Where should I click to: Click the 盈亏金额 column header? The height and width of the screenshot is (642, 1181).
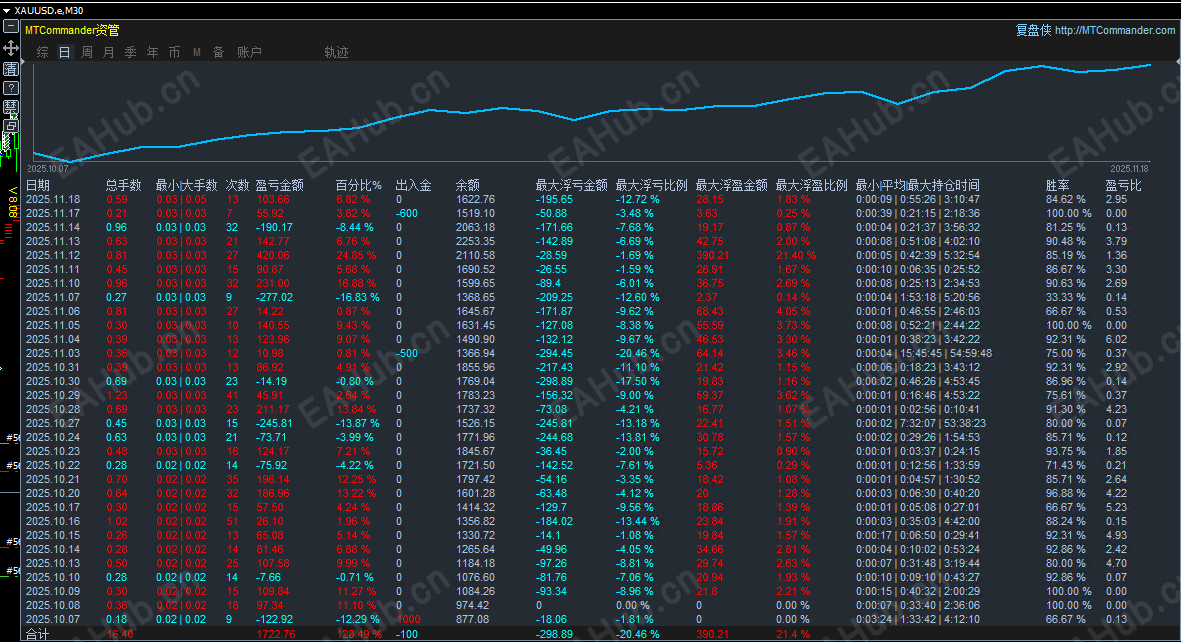279,185
